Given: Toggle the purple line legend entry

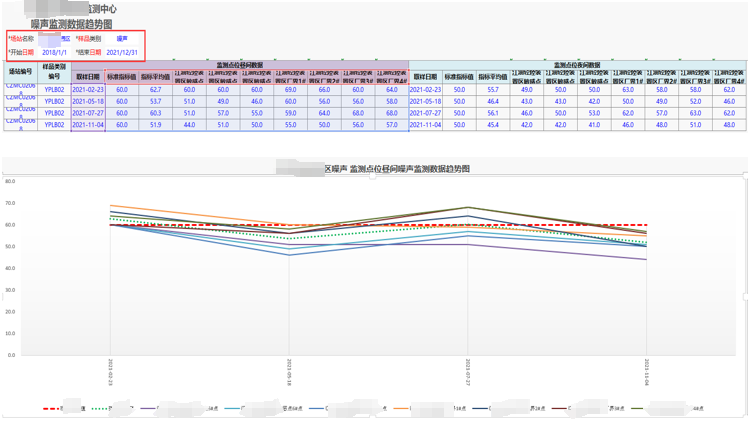Looking at the screenshot, I should tap(150, 408).
